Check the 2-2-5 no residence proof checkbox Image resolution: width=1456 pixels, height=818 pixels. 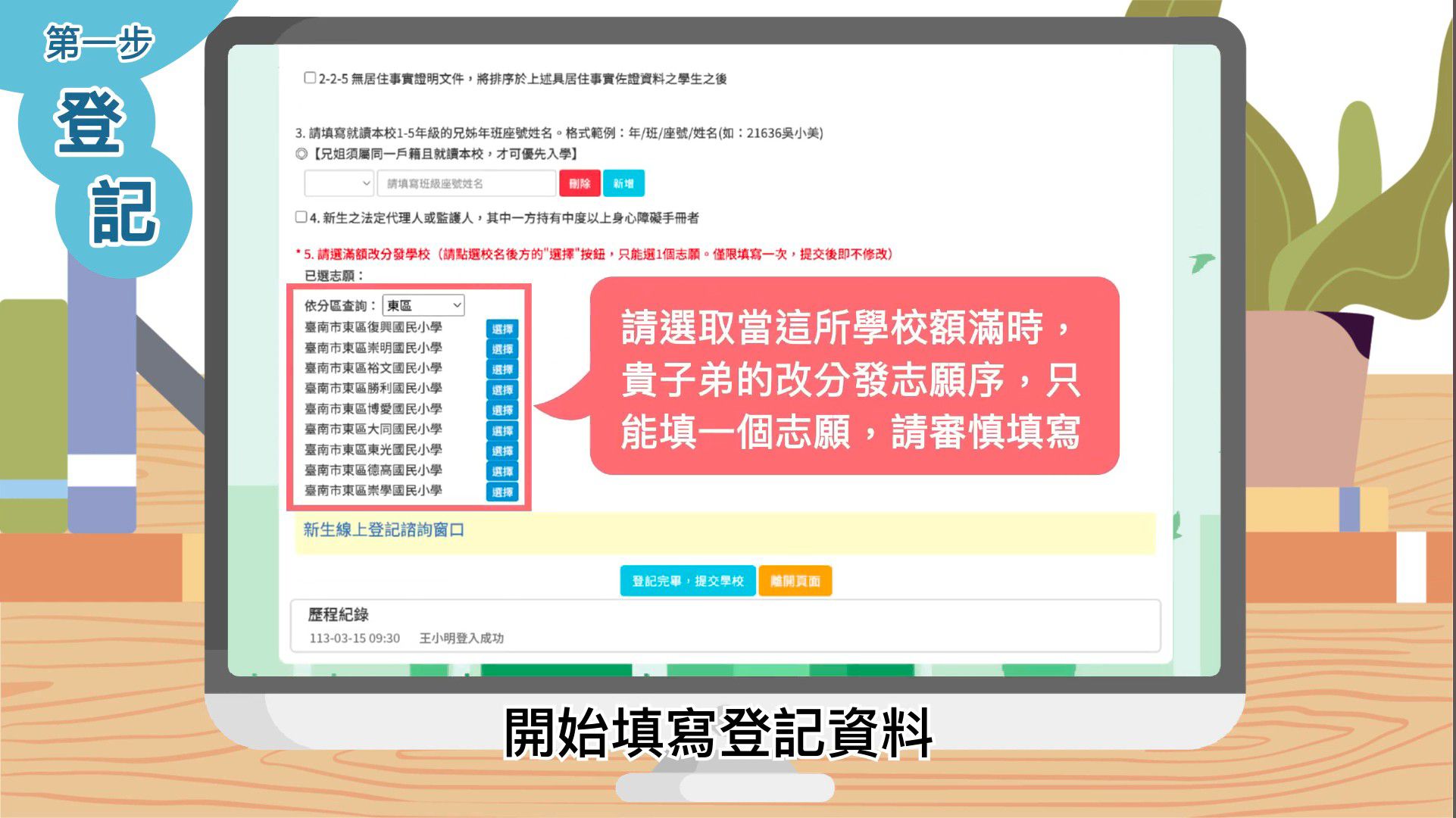click(x=310, y=78)
